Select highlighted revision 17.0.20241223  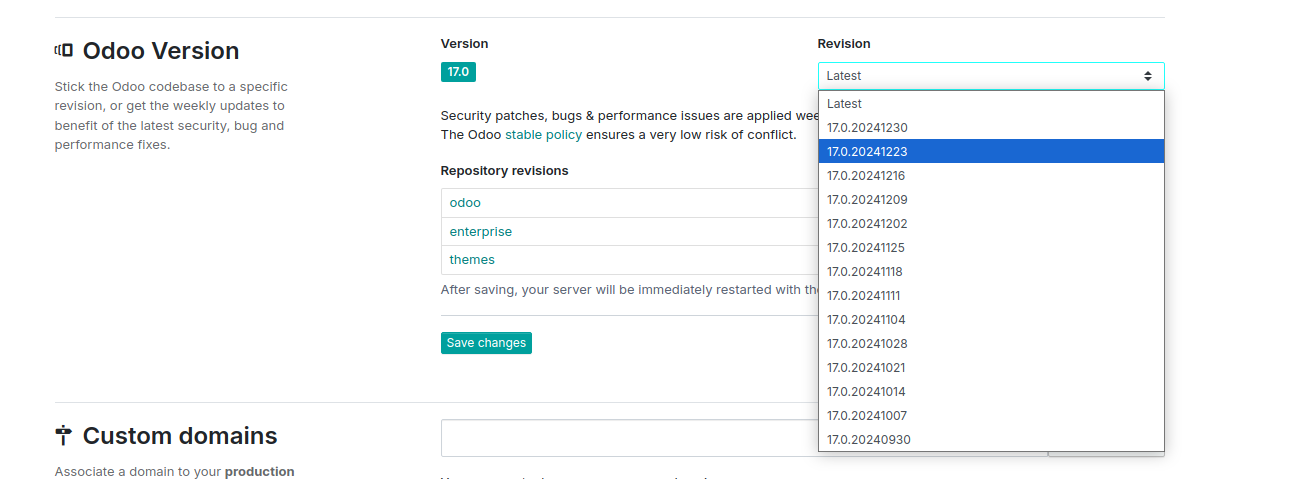pyautogui.click(x=866, y=152)
